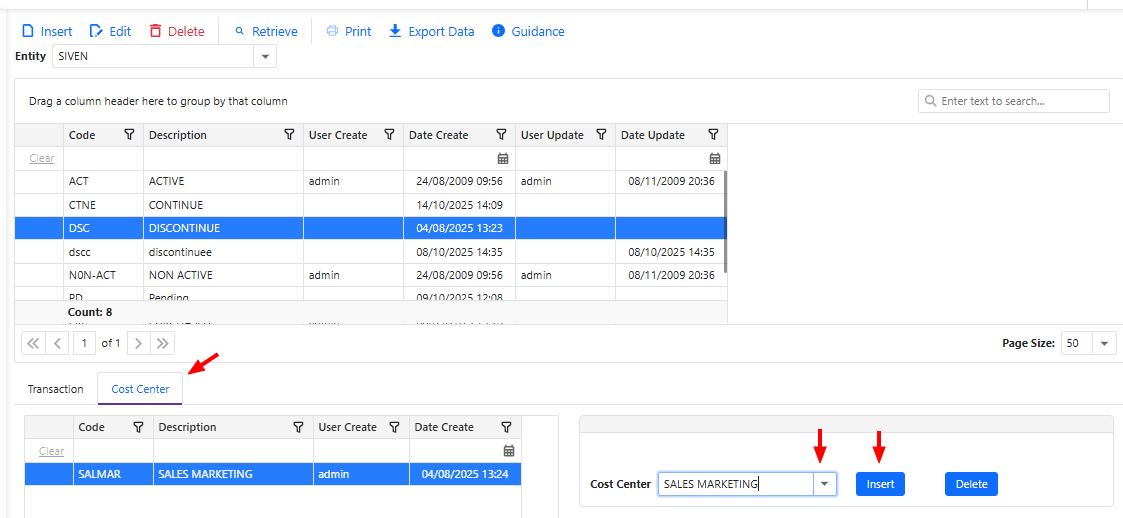The height and width of the screenshot is (518, 1123).
Task: Open filter for bottom grid User Create column
Action: click(394, 427)
